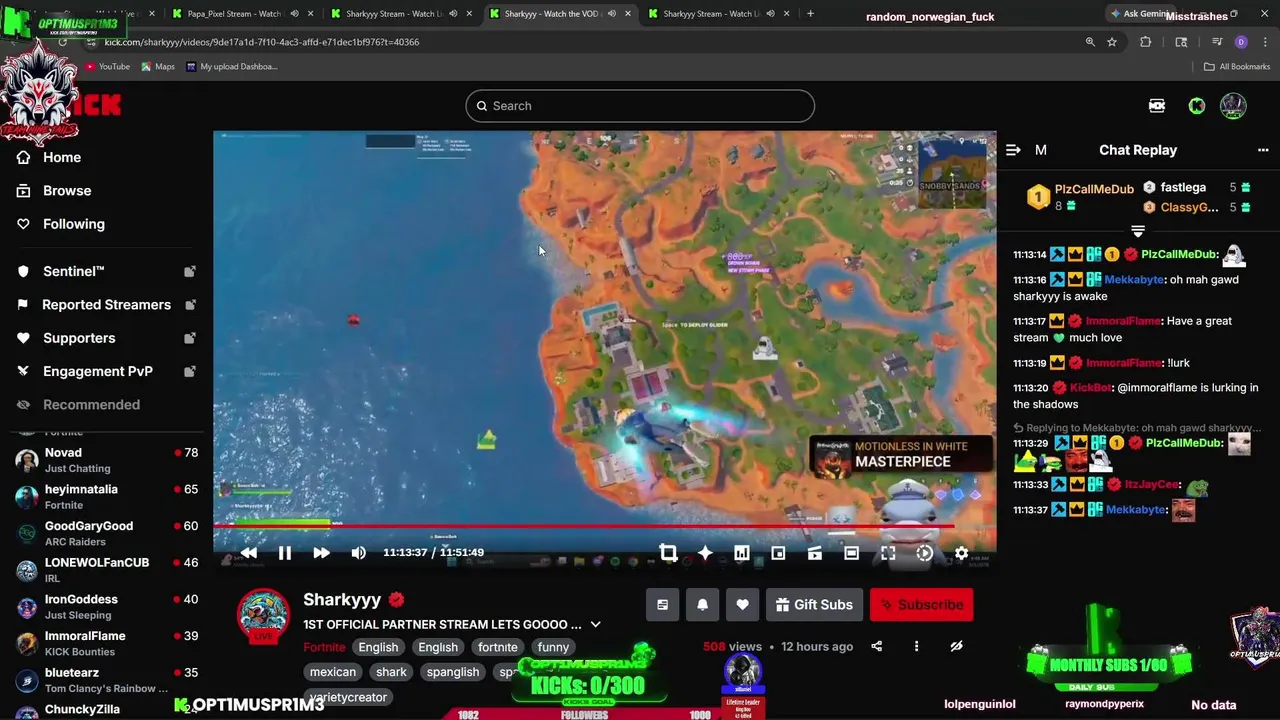Open YouTube bookmark
Image resolution: width=1280 pixels, height=720 pixels.
click(107, 67)
